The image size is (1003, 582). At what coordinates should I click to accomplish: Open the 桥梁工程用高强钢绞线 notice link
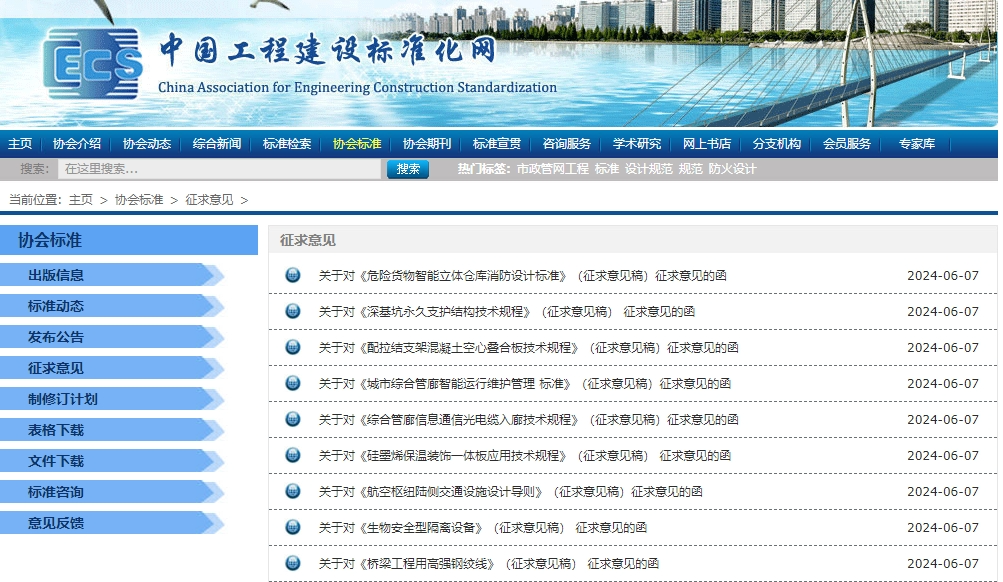click(488, 563)
